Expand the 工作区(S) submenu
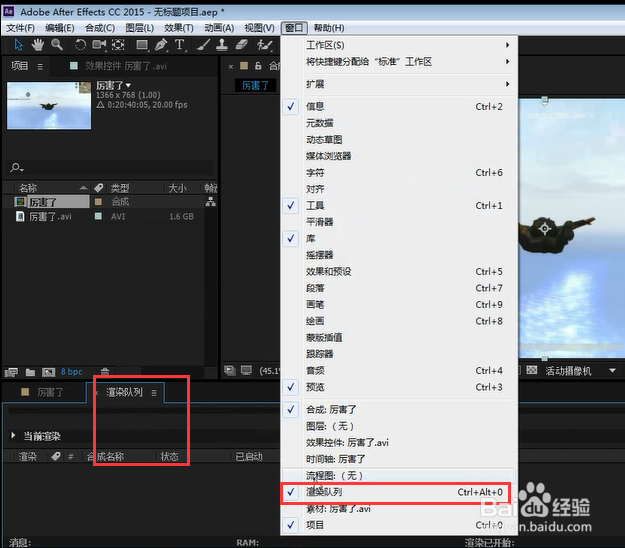 [400, 45]
